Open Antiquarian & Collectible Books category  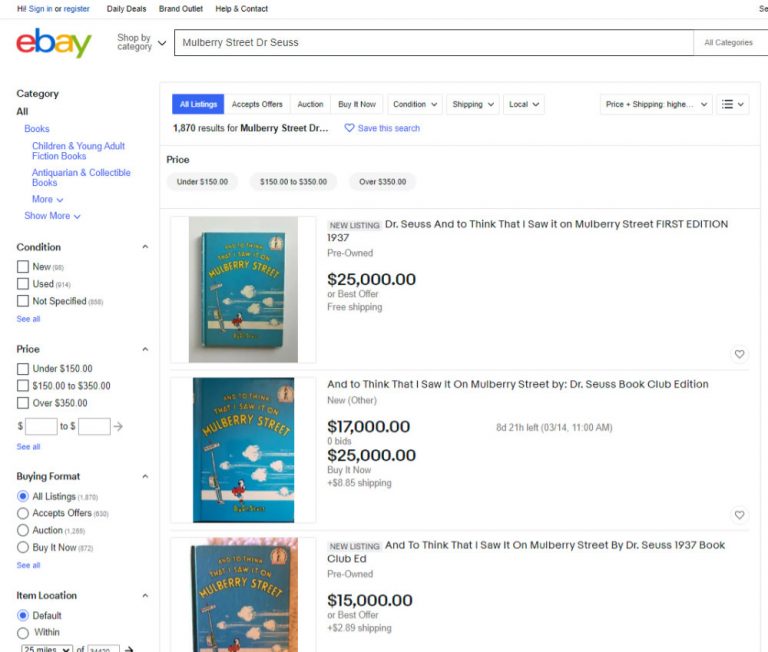(81, 177)
